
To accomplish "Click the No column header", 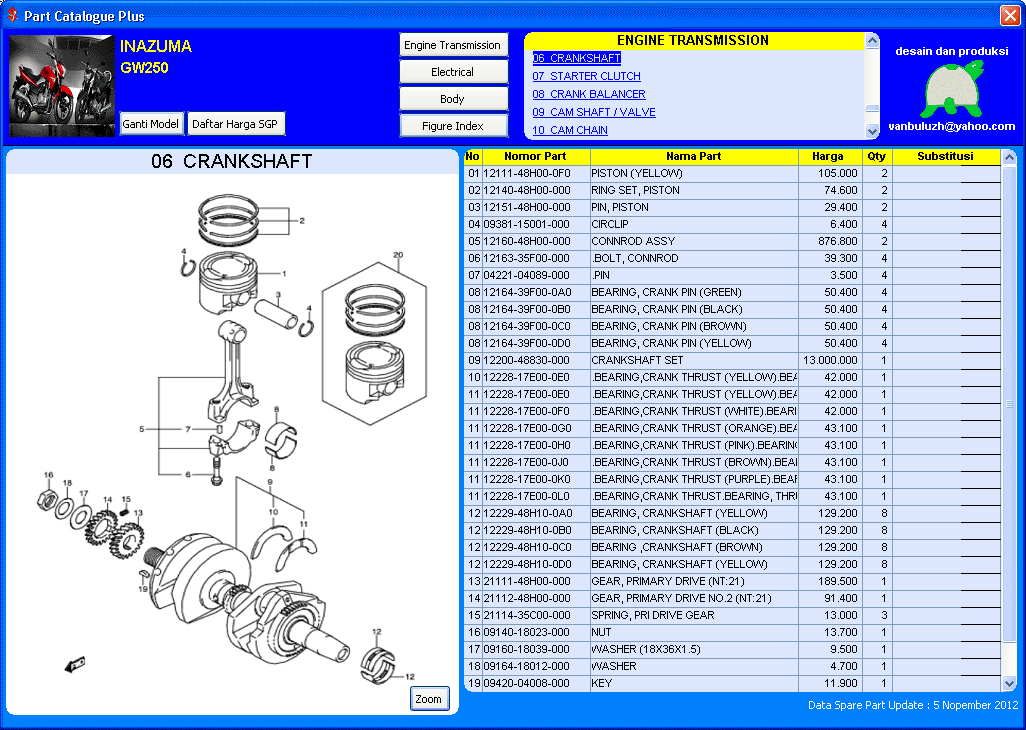I will 472,156.
